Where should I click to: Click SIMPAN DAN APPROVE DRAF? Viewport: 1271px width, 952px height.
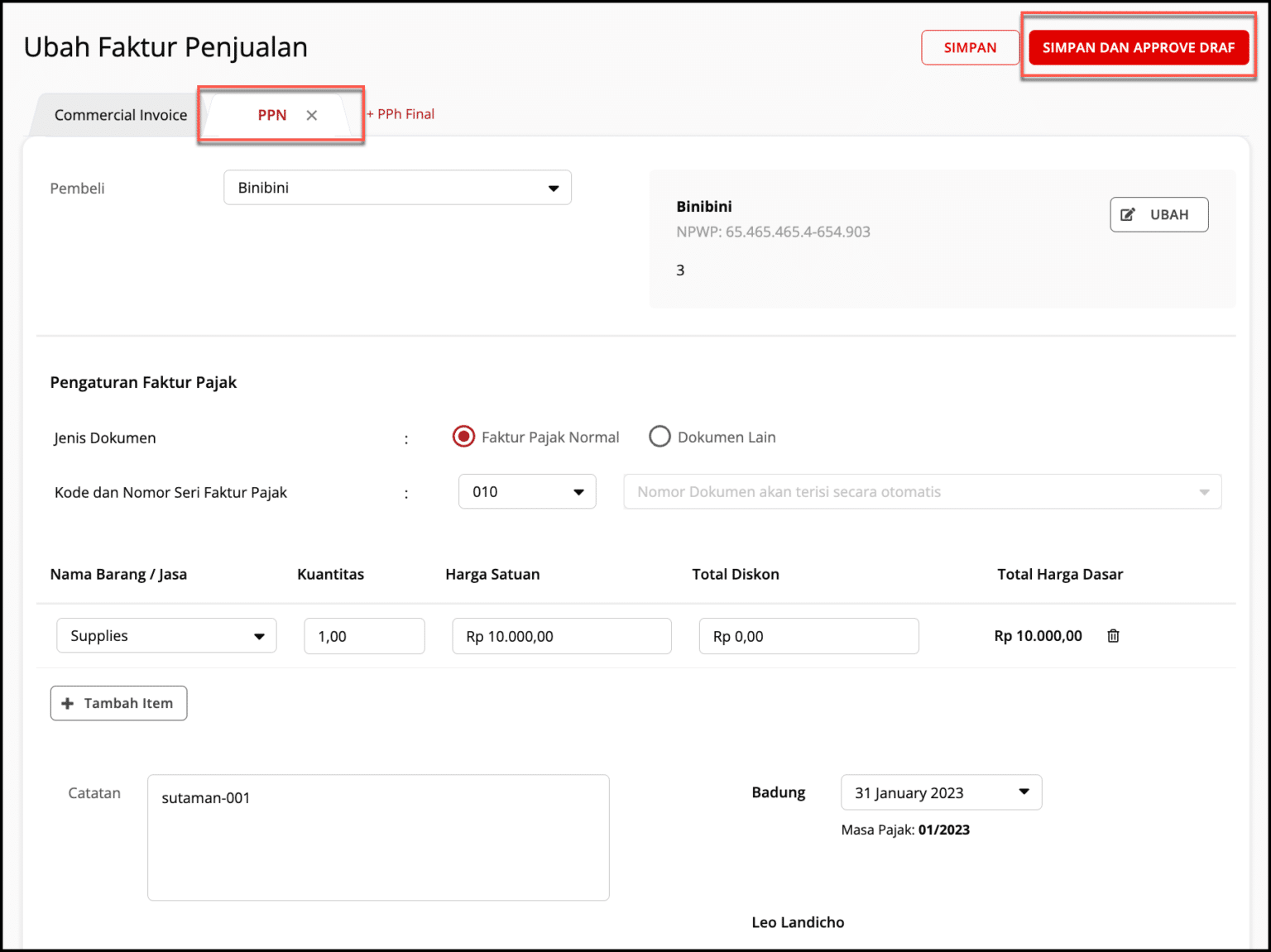(1139, 47)
